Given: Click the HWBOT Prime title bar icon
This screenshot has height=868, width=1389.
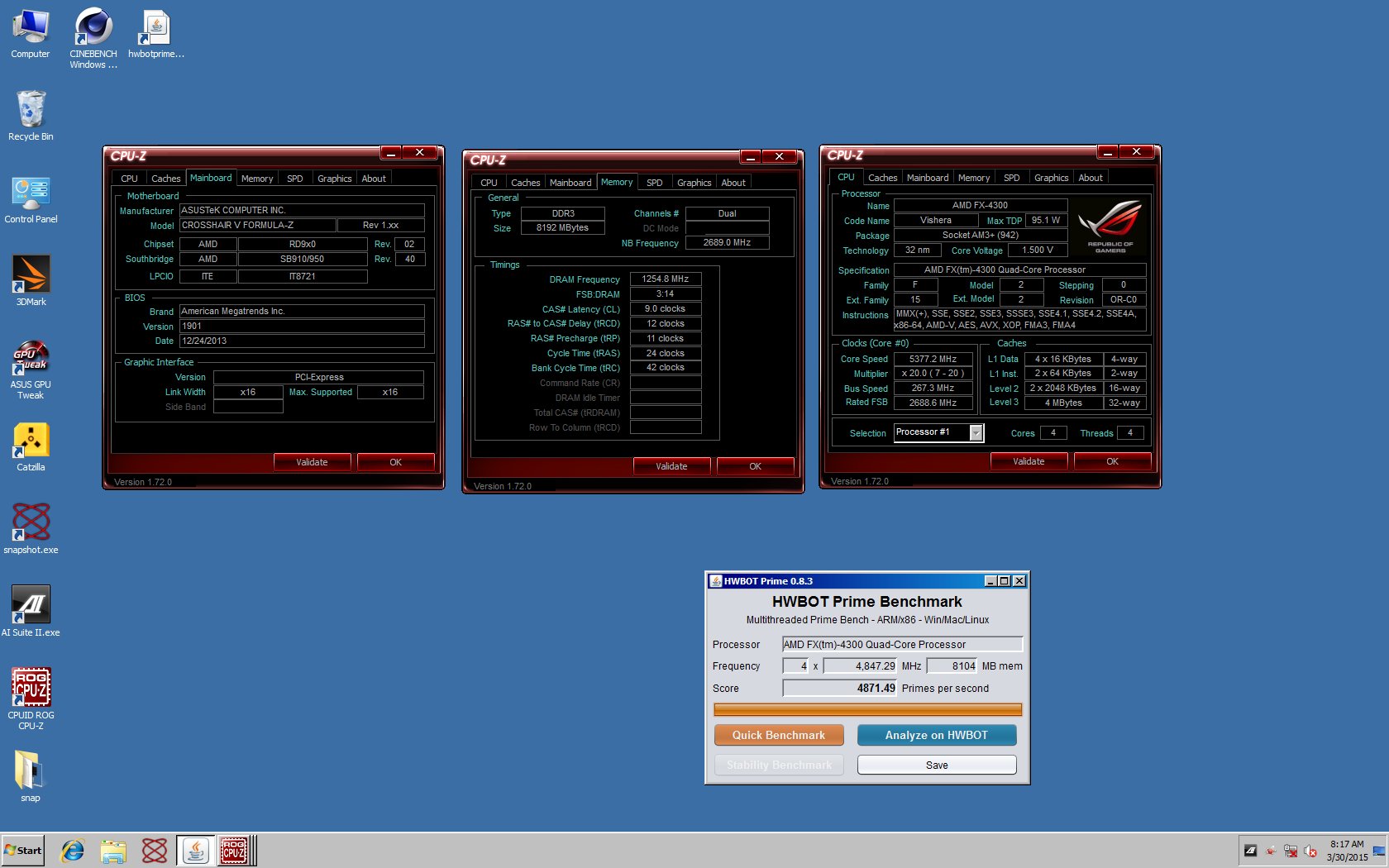Looking at the screenshot, I should coord(716,581).
